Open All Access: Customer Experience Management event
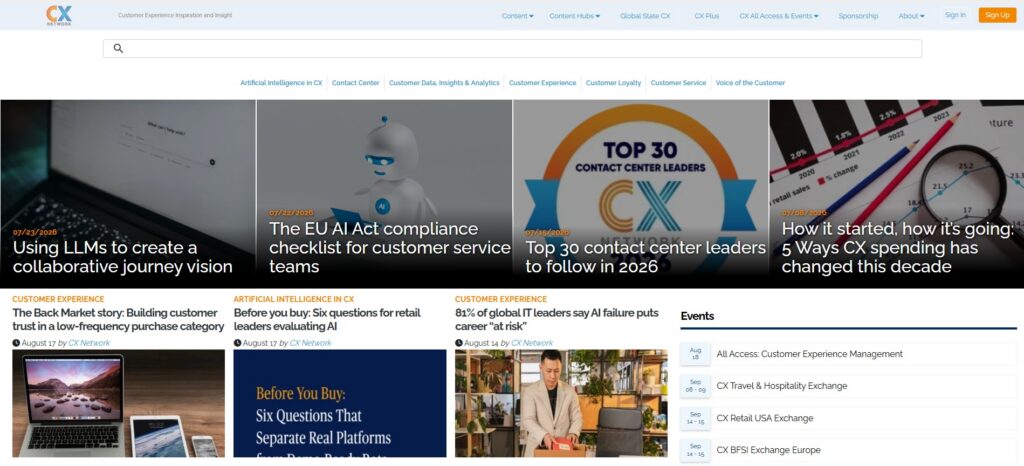 point(810,354)
